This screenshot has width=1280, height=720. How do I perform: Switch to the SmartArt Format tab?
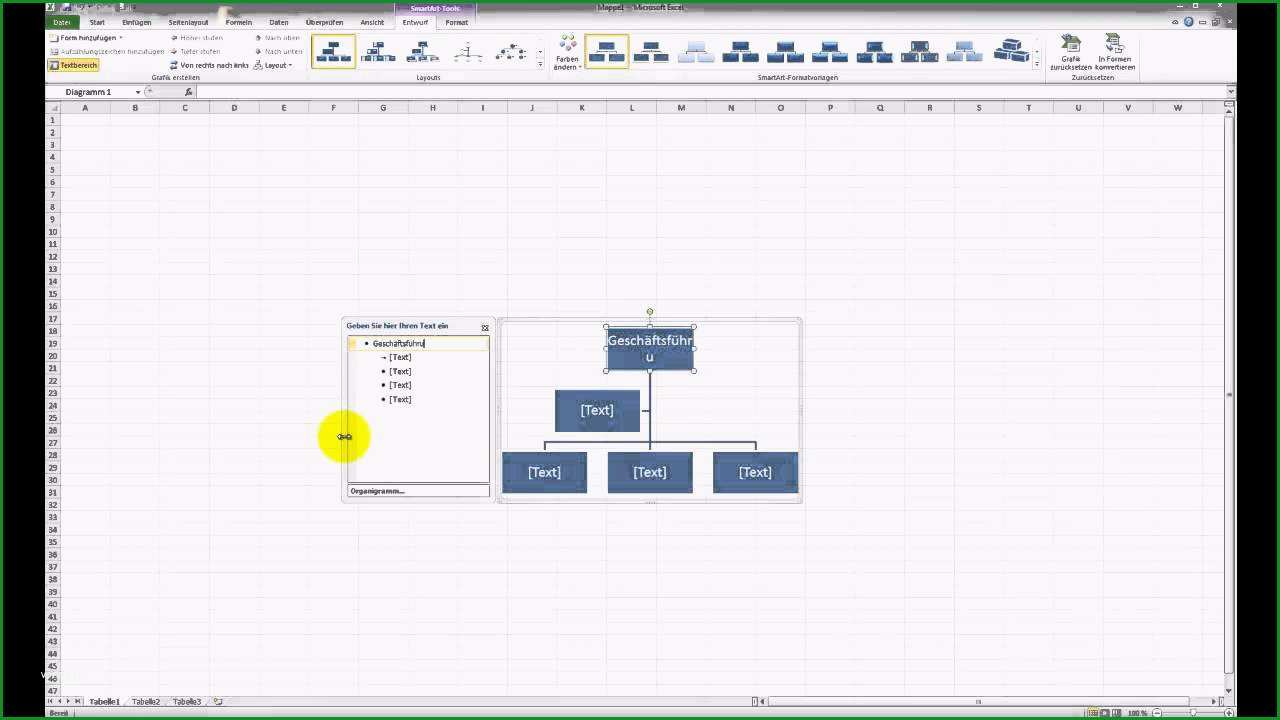(457, 22)
